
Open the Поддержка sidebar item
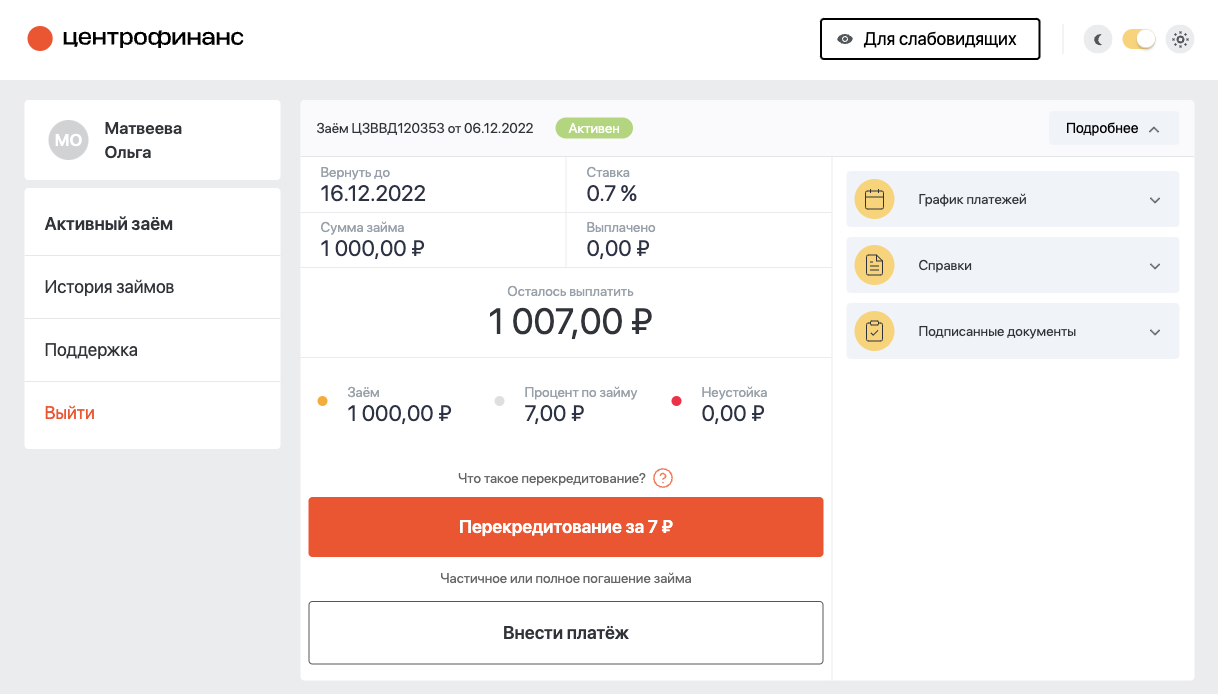point(91,350)
